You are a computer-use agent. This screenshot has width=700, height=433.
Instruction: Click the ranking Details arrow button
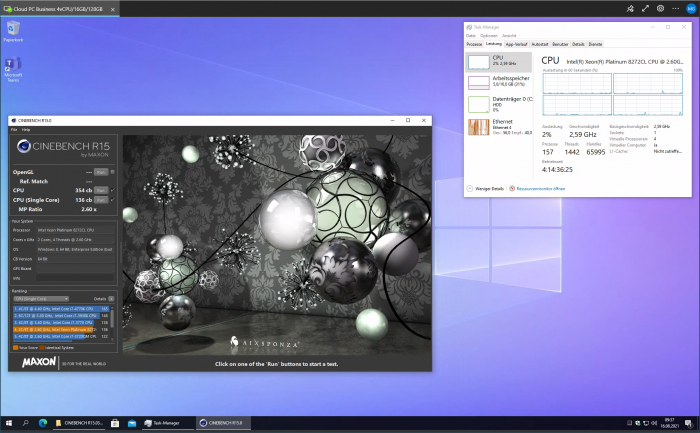coord(111,299)
